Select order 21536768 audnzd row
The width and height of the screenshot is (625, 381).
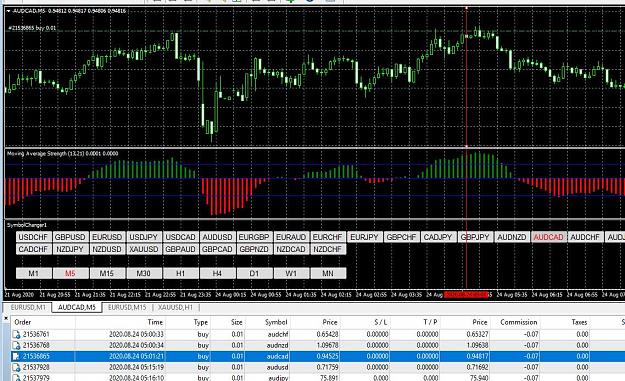click(318, 345)
